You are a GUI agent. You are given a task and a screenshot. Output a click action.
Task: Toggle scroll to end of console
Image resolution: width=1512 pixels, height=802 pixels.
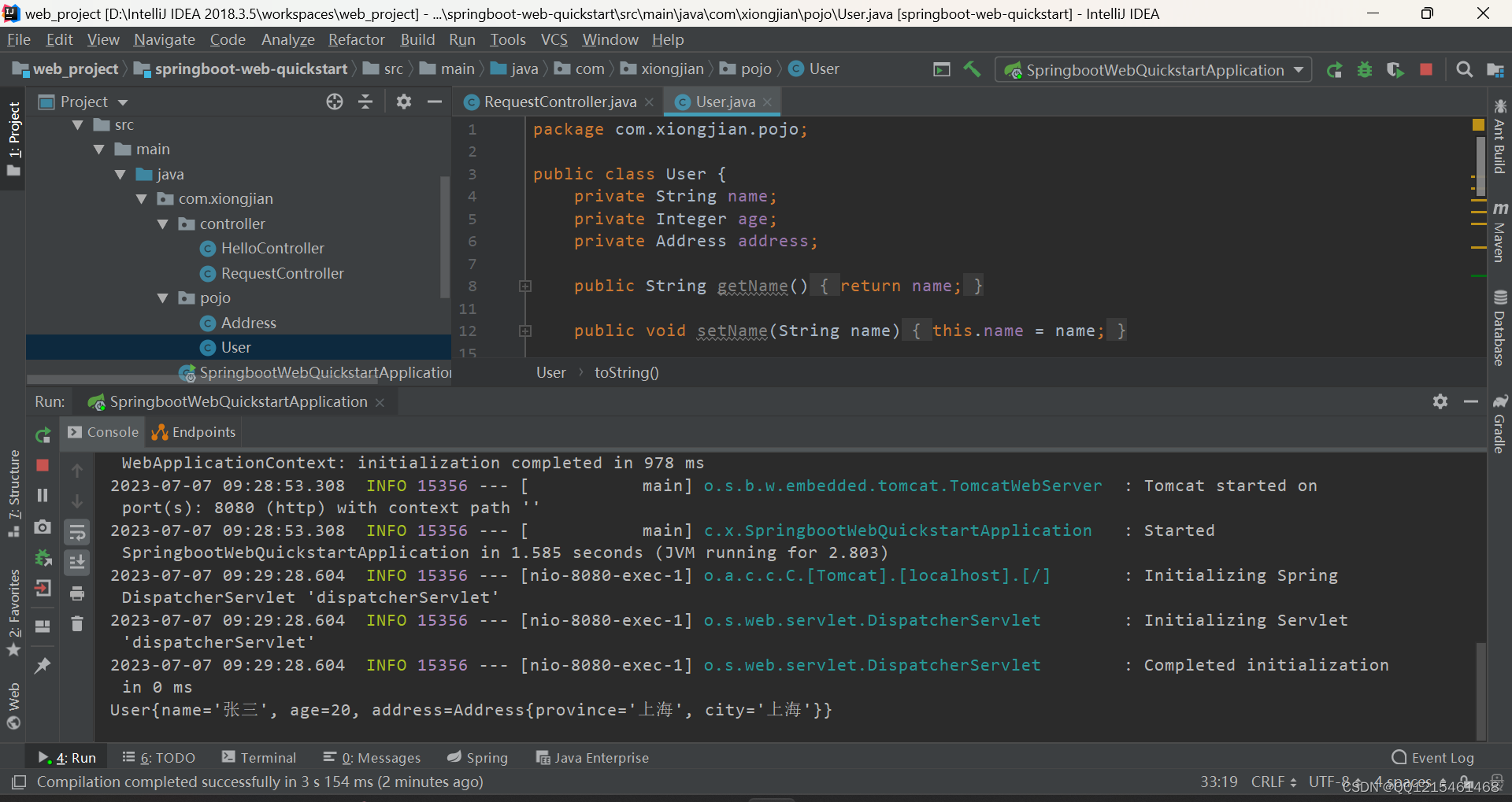click(x=77, y=563)
